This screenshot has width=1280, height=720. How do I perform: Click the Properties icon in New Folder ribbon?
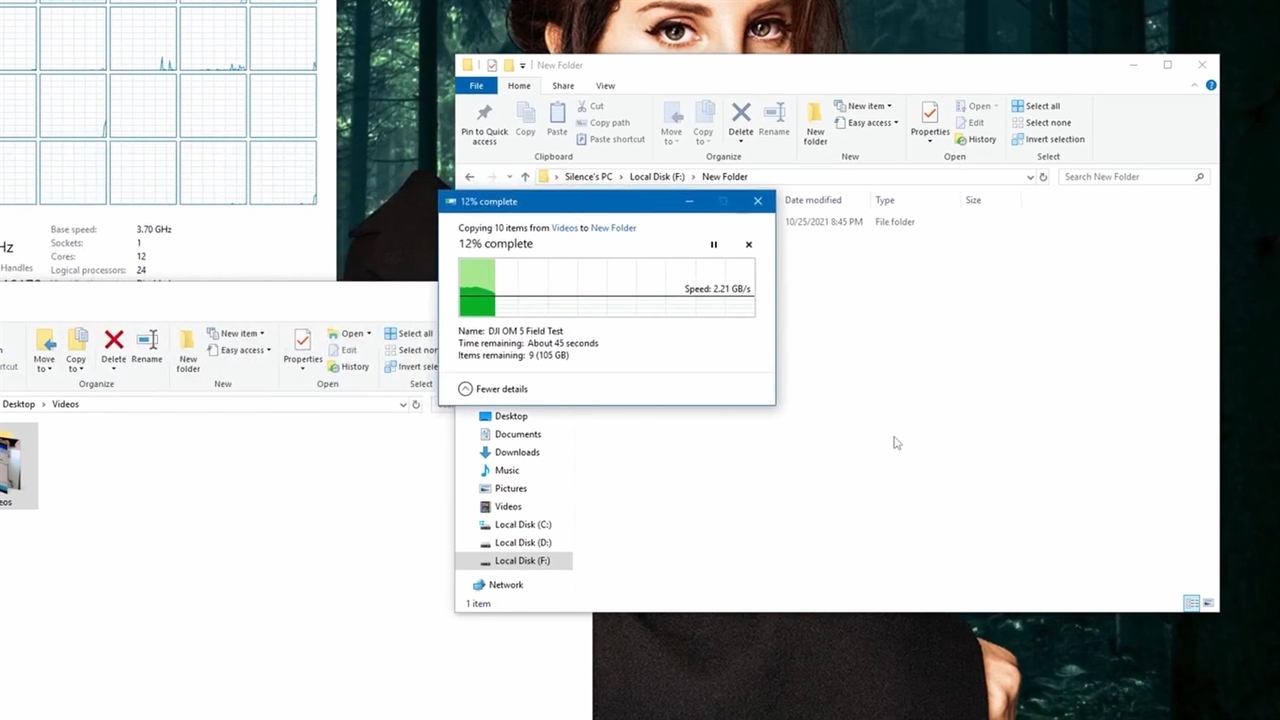[x=929, y=113]
